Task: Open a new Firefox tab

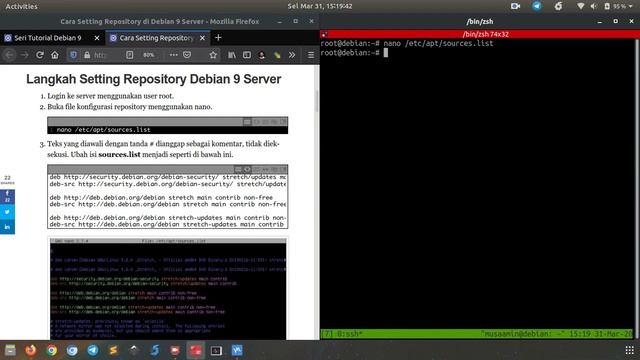Action: tap(218, 38)
